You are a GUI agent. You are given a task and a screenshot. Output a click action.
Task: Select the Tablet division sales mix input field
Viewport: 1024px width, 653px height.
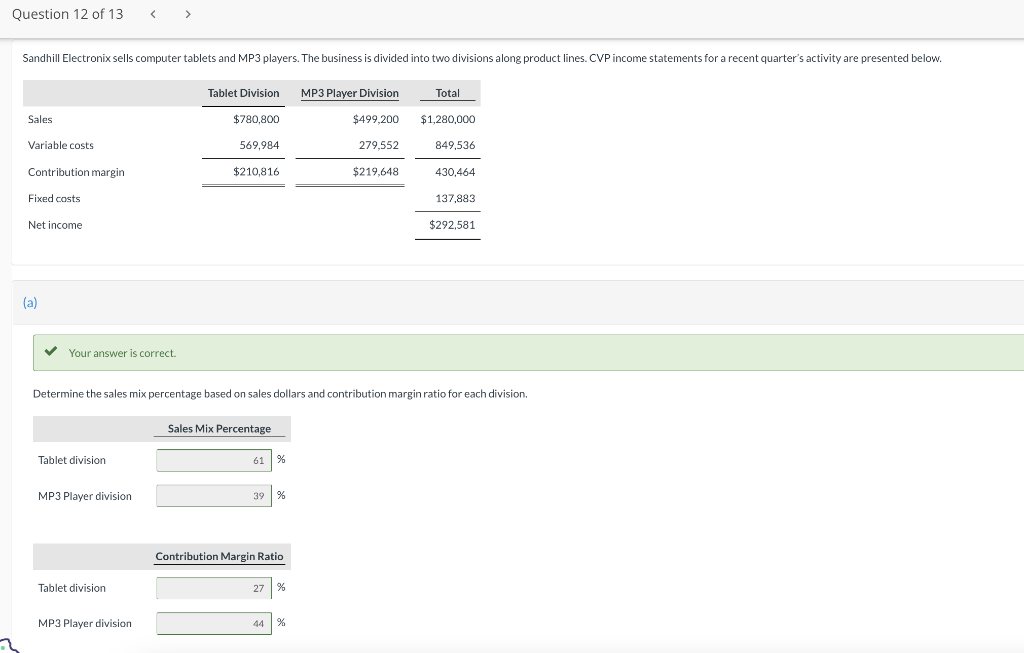click(x=213, y=460)
